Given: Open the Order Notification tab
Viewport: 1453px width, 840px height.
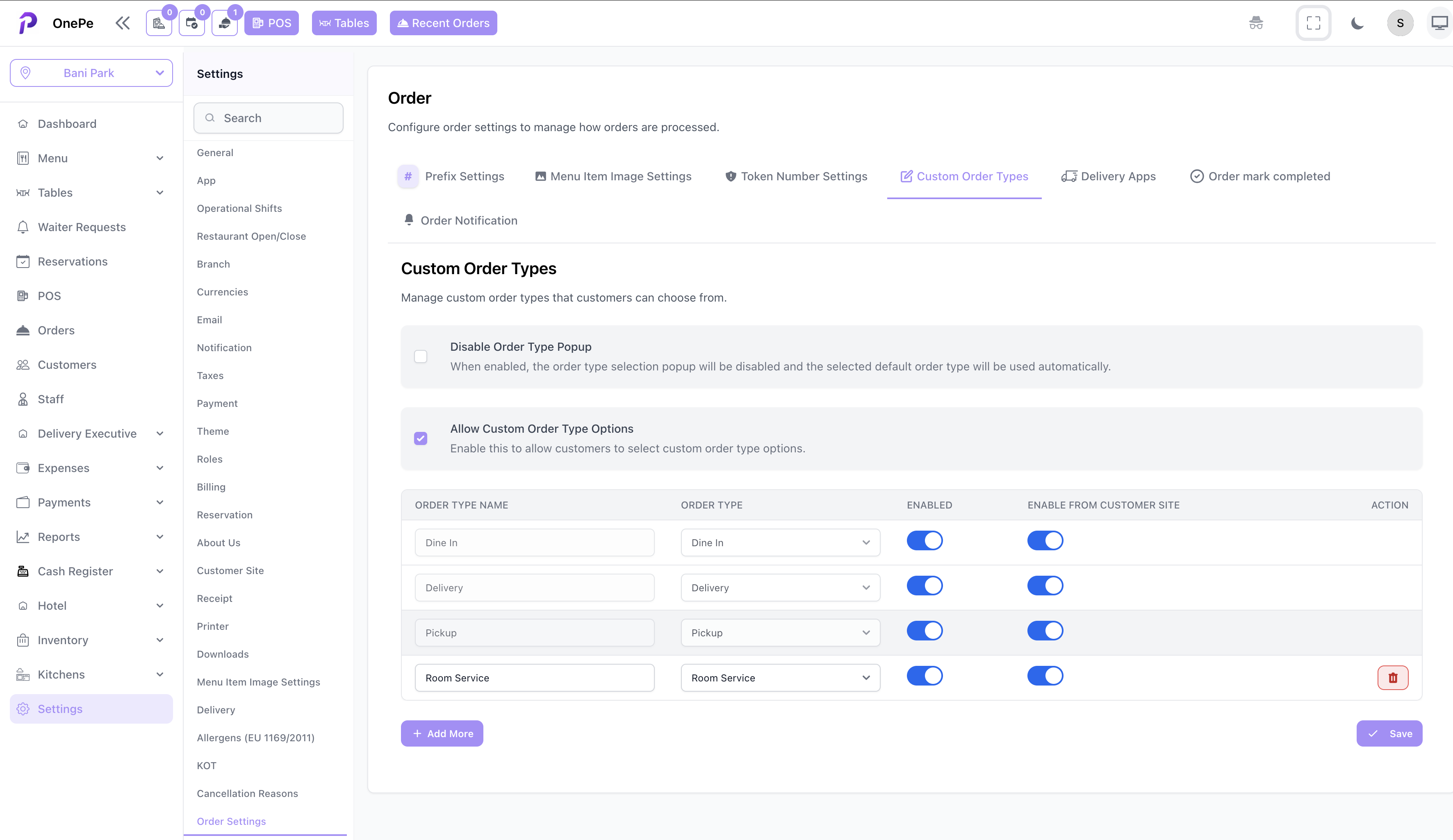Looking at the screenshot, I should 460,221.
